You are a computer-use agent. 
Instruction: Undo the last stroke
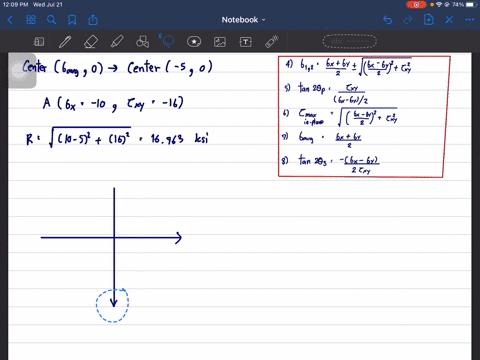(x=387, y=20)
